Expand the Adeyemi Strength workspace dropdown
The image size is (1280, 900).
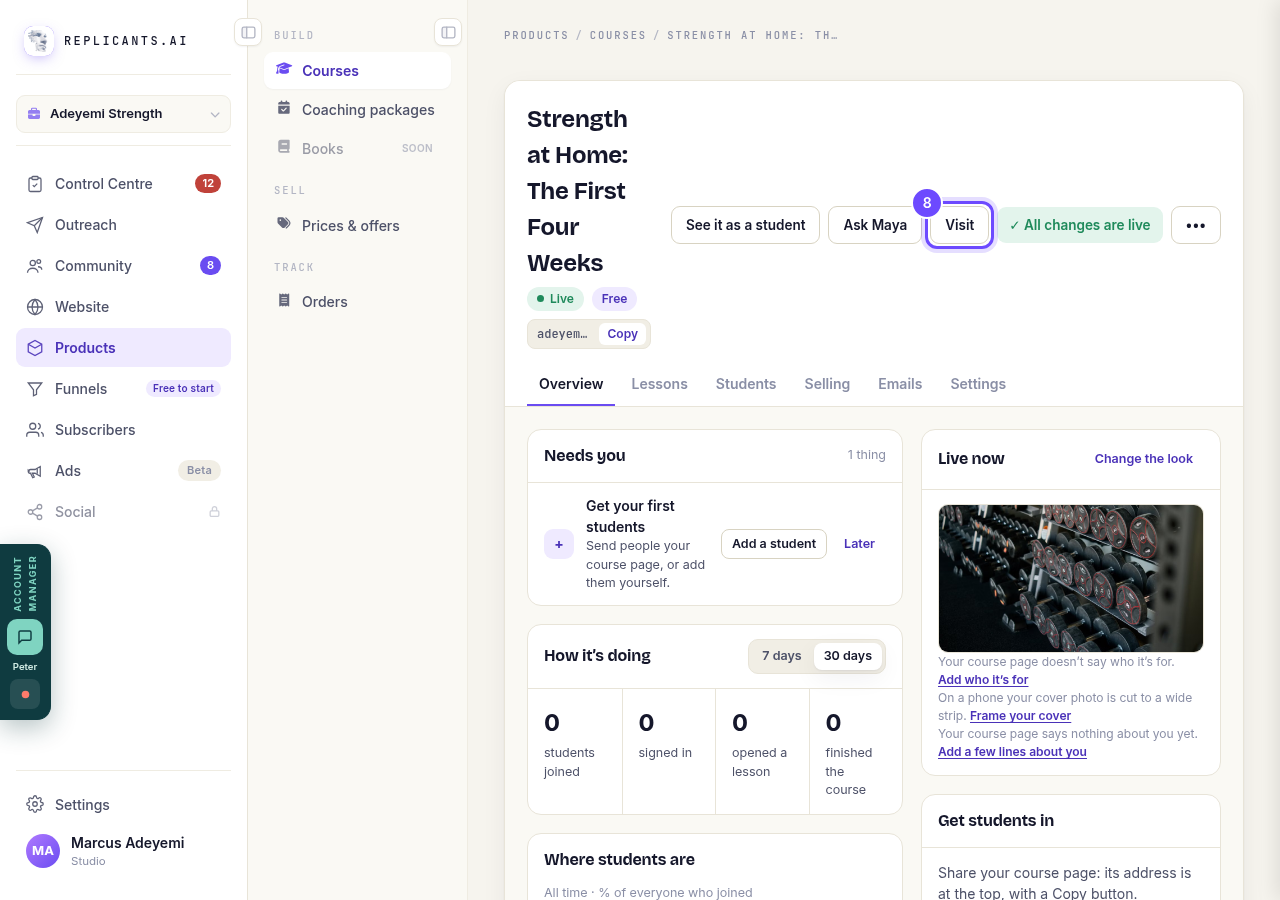click(123, 114)
